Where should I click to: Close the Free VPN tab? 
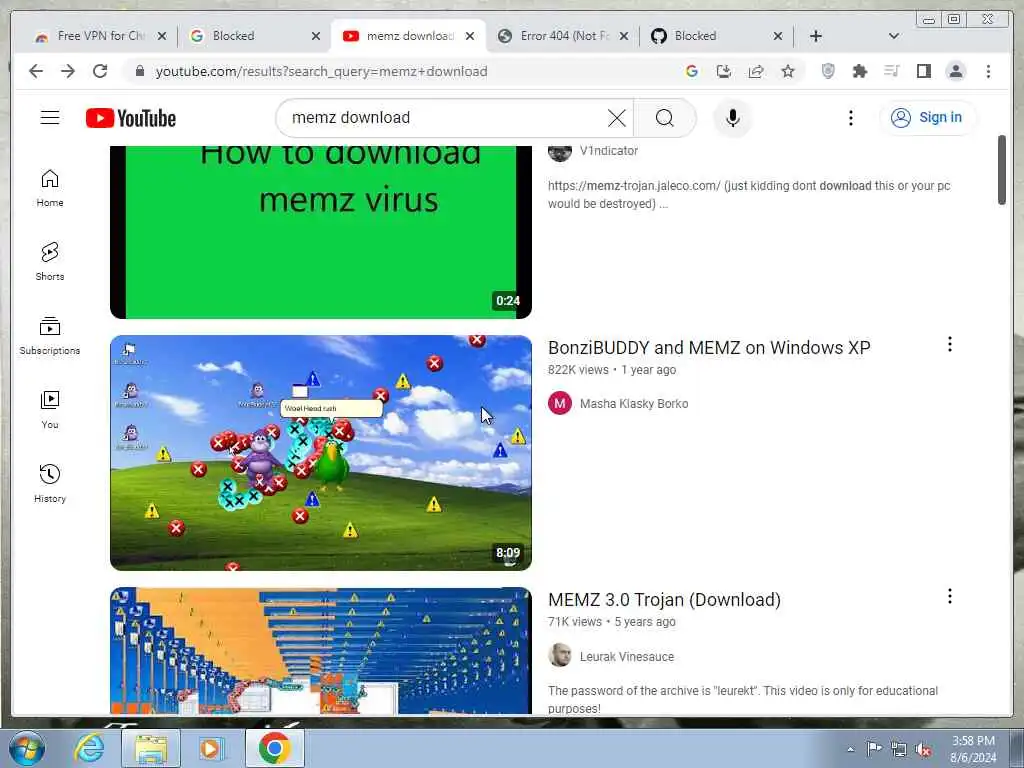tap(162, 36)
